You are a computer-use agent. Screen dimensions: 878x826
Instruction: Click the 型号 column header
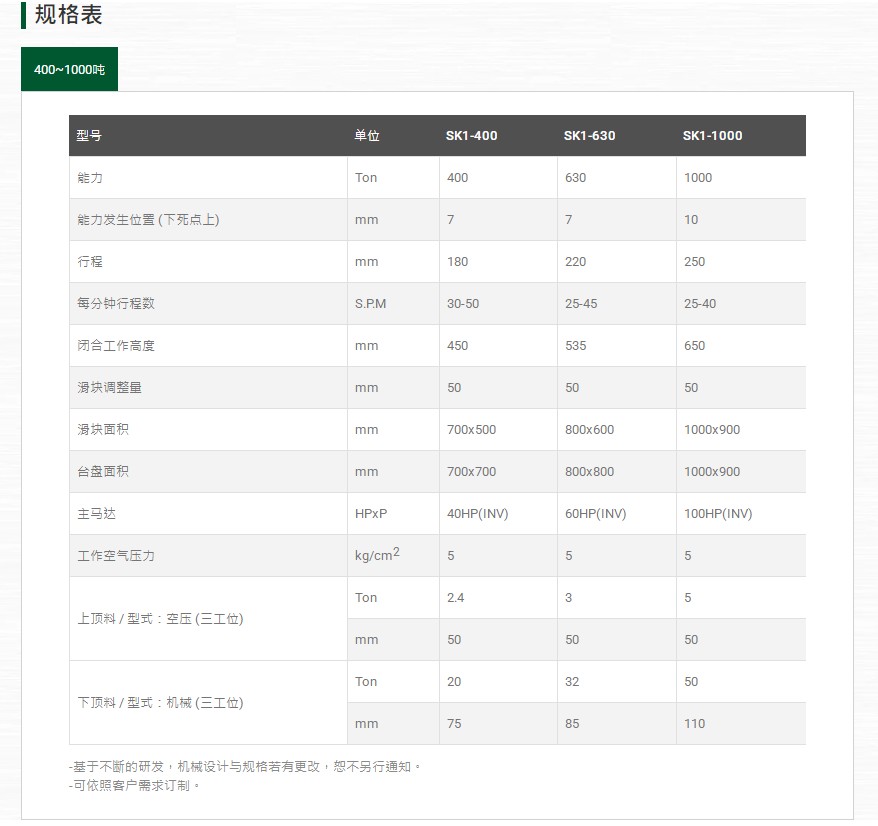[89, 136]
